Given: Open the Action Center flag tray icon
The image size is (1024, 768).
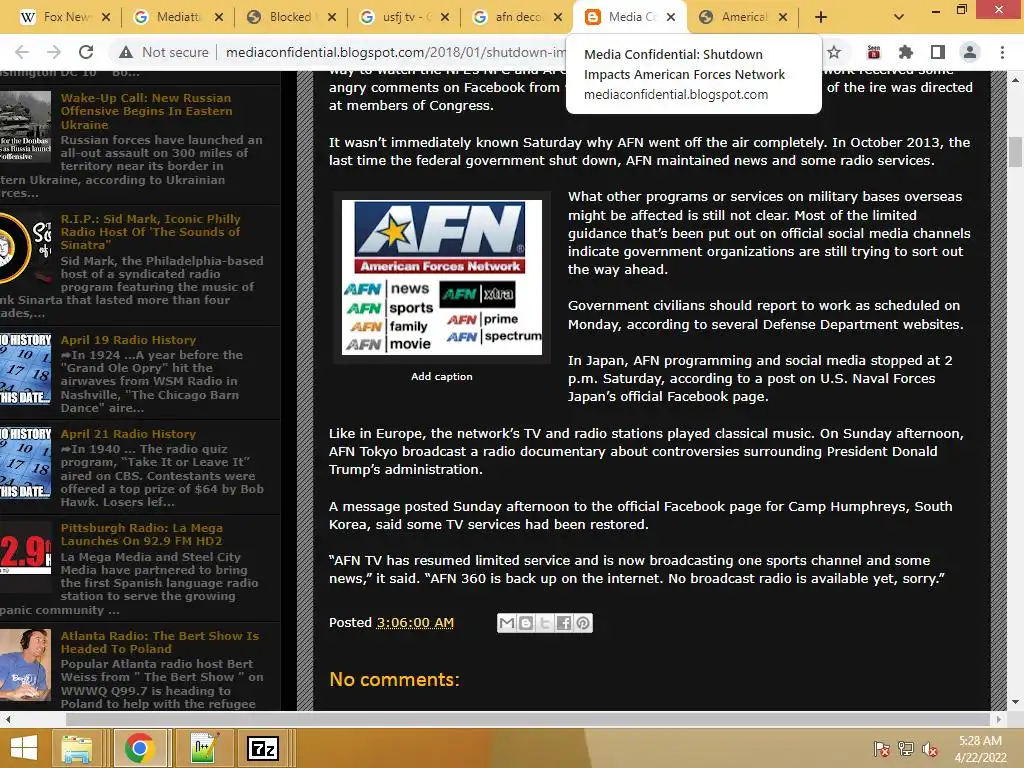Looking at the screenshot, I should tap(882, 749).
